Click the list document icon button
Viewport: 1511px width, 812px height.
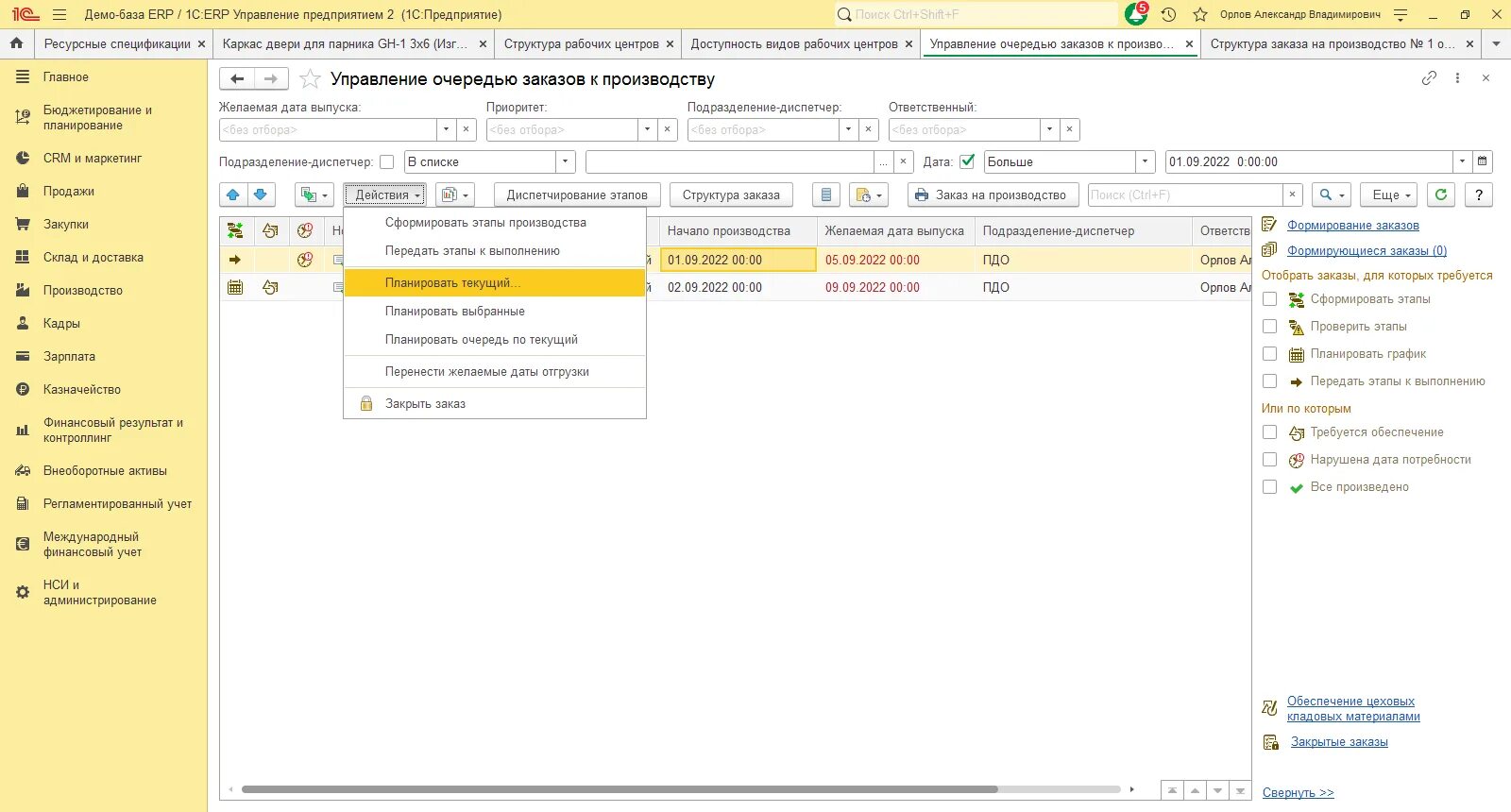(826, 195)
